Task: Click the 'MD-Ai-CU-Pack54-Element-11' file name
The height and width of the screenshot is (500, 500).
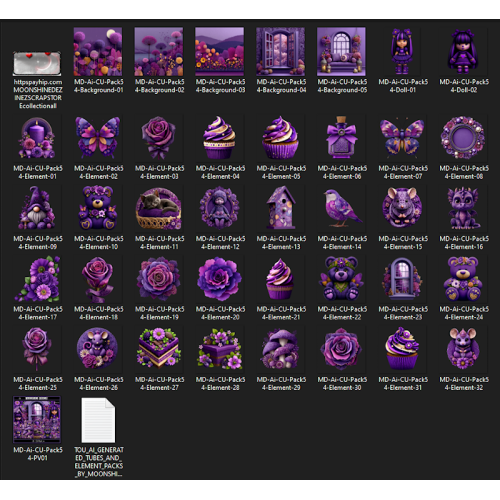Action: pyautogui.click(x=159, y=243)
